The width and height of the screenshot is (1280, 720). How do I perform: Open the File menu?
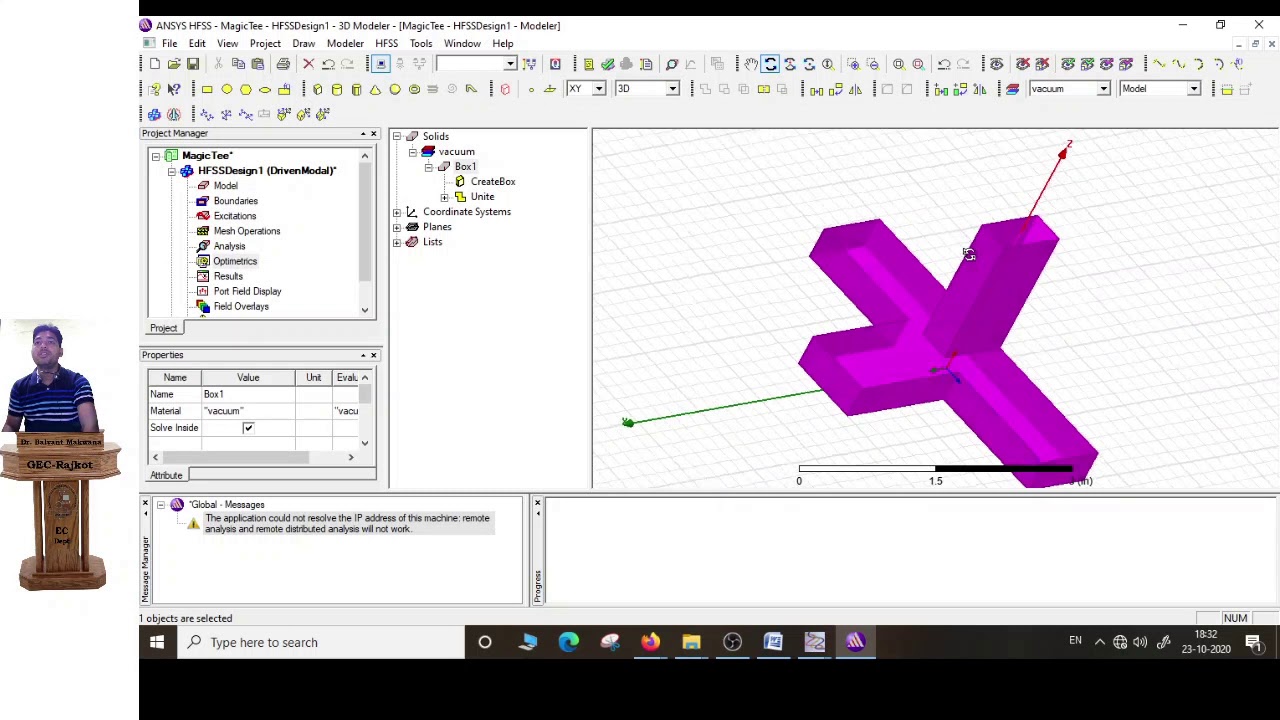[x=170, y=44]
